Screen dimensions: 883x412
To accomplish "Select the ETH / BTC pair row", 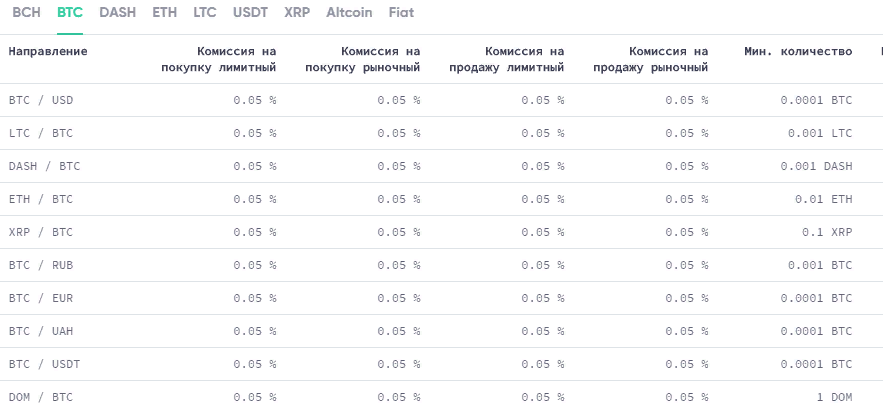I will coord(442,199).
